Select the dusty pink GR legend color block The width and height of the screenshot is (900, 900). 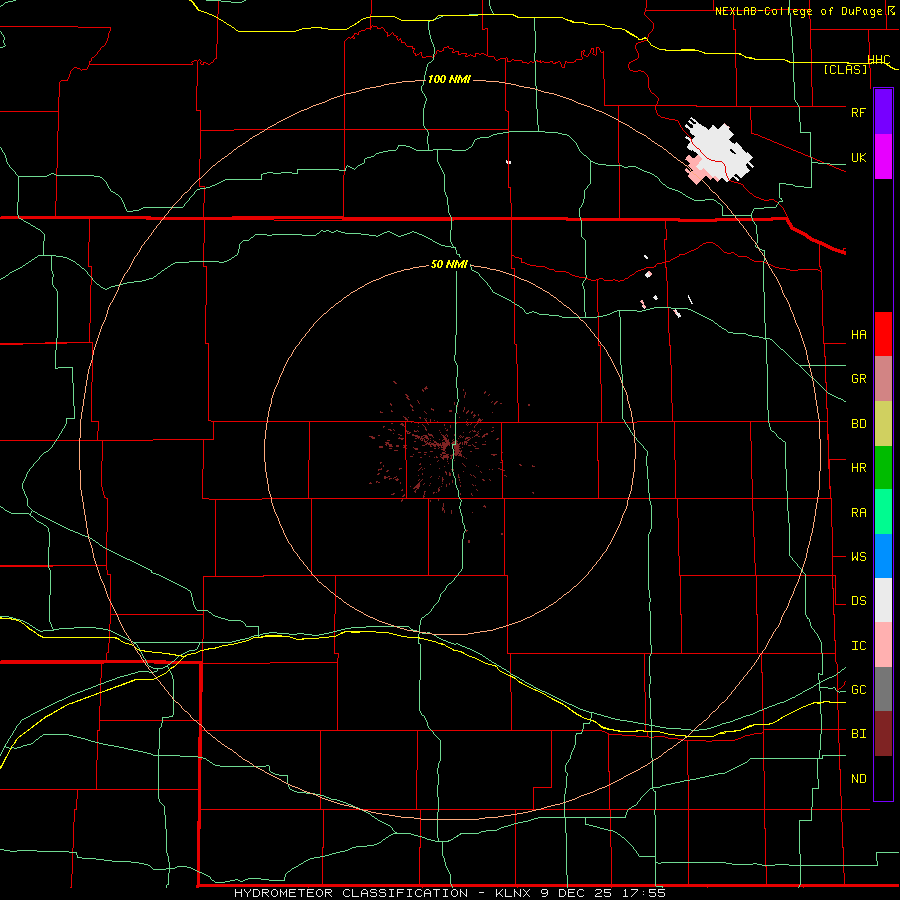pyautogui.click(x=883, y=379)
